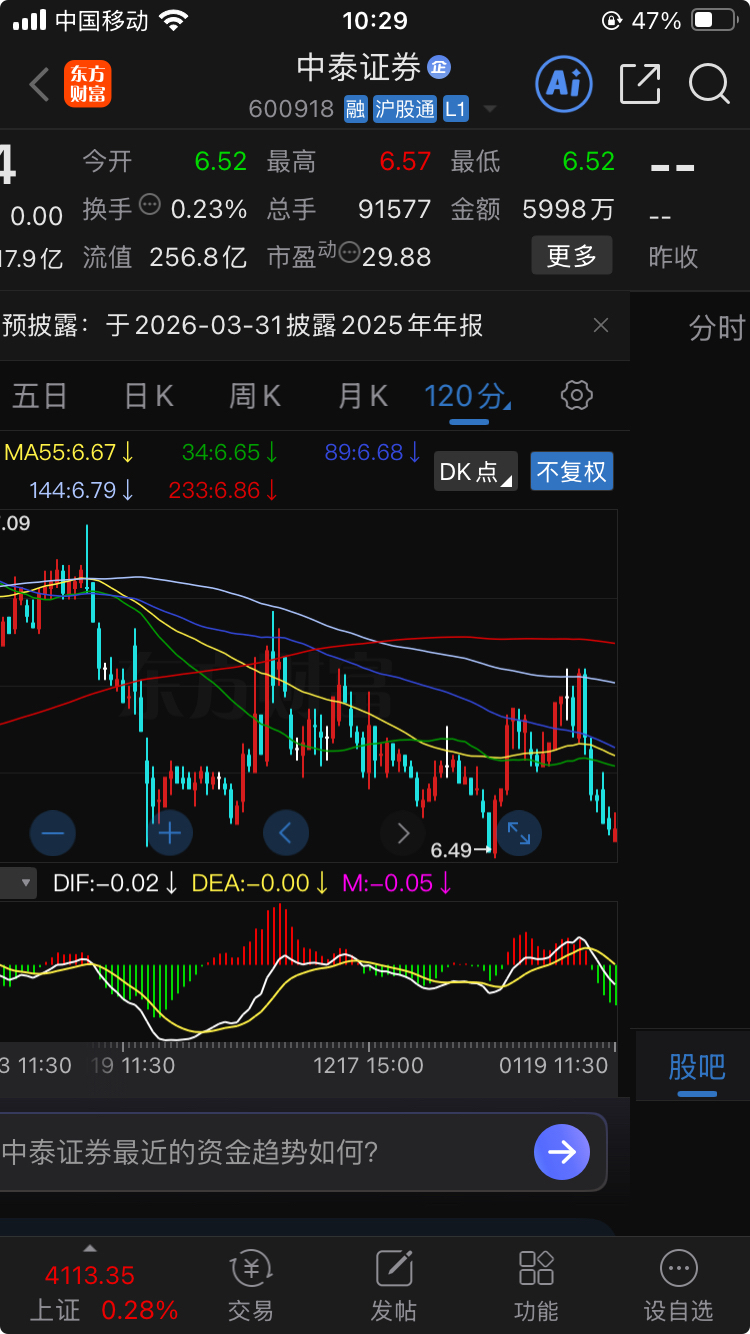This screenshot has width=750, height=1334.
Task: Tap the 东方财富 orange logo
Action: [x=88, y=85]
